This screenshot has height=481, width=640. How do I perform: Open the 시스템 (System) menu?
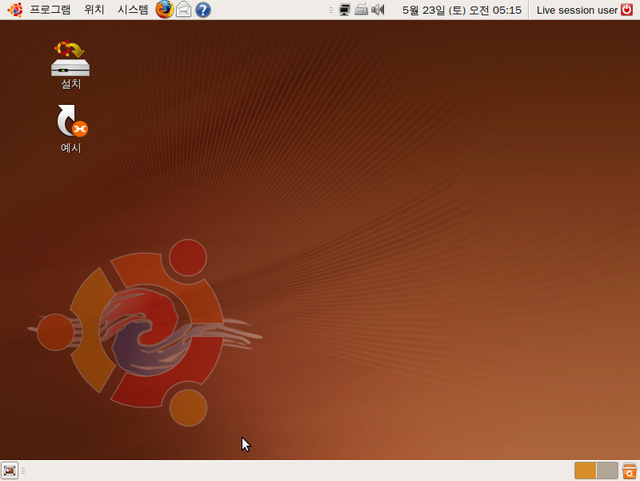click(x=132, y=10)
